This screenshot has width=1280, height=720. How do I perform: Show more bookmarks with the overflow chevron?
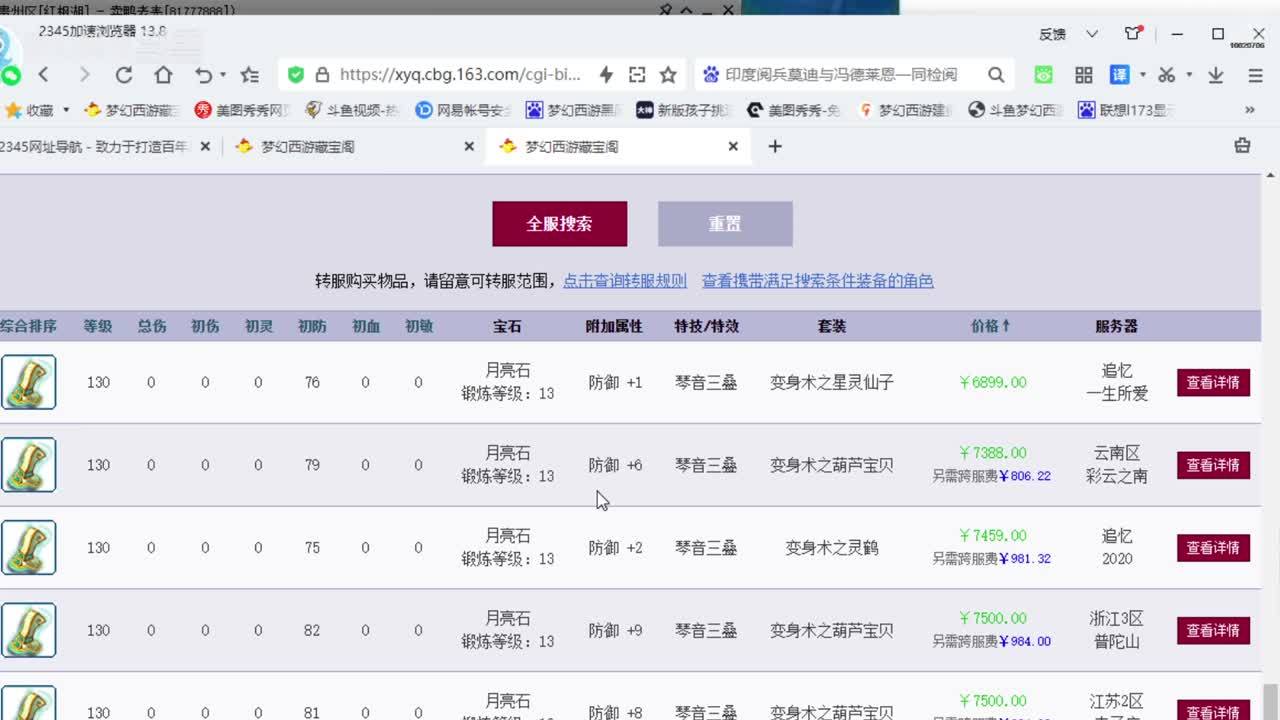(x=1249, y=110)
